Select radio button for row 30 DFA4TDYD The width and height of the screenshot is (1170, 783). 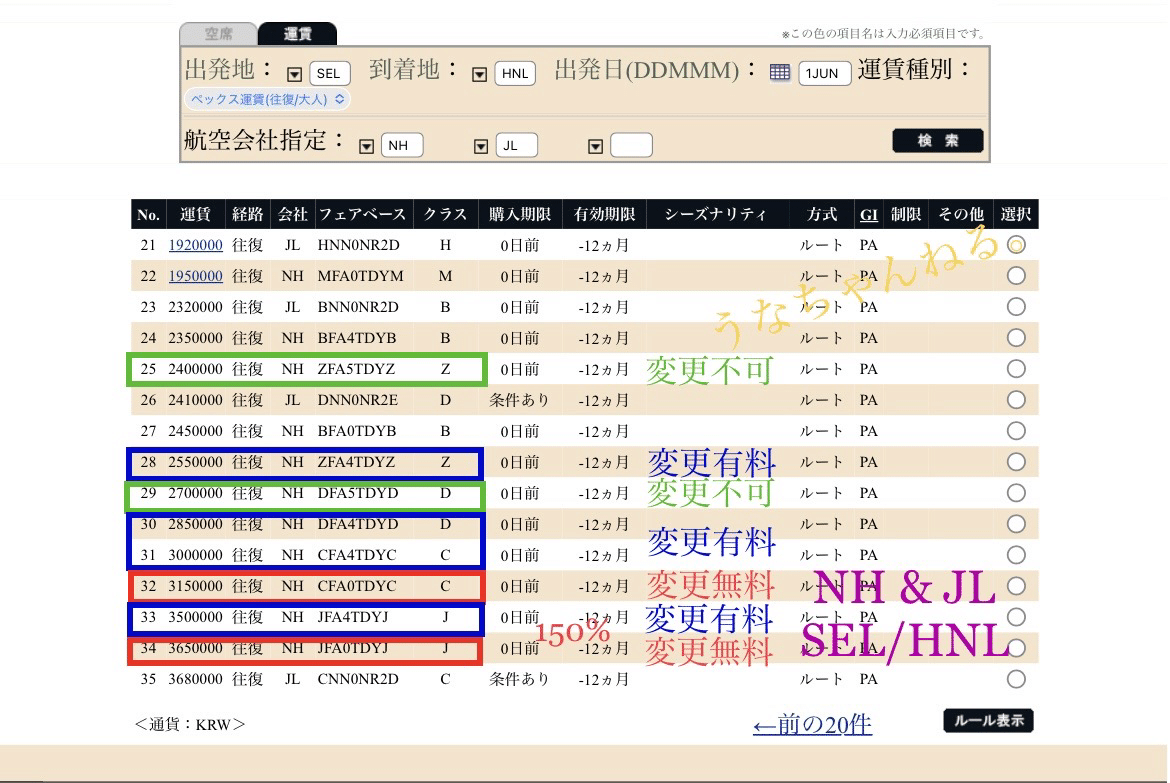click(1016, 524)
